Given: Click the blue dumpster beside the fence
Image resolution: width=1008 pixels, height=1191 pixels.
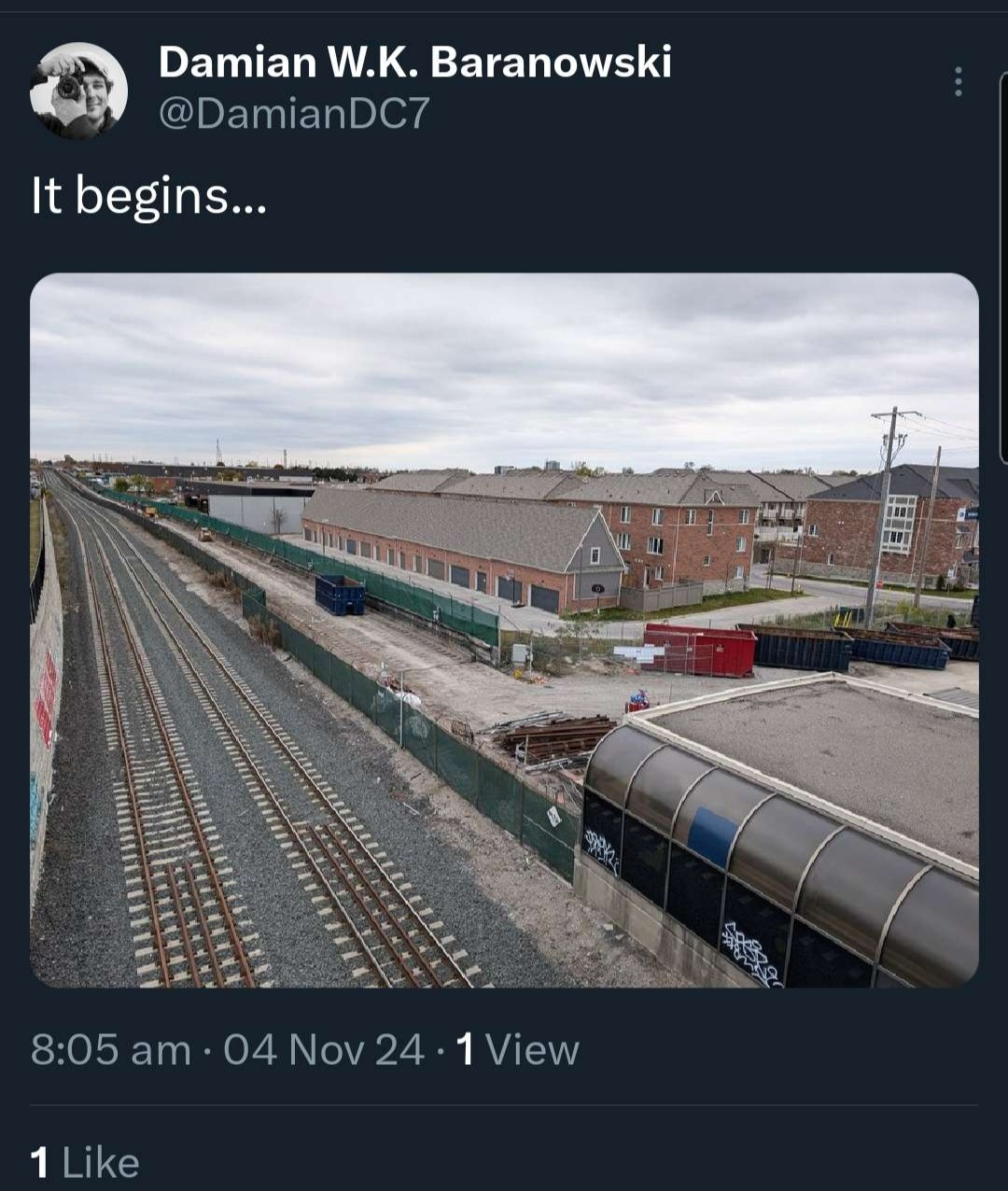Looking at the screenshot, I should pos(340,595).
